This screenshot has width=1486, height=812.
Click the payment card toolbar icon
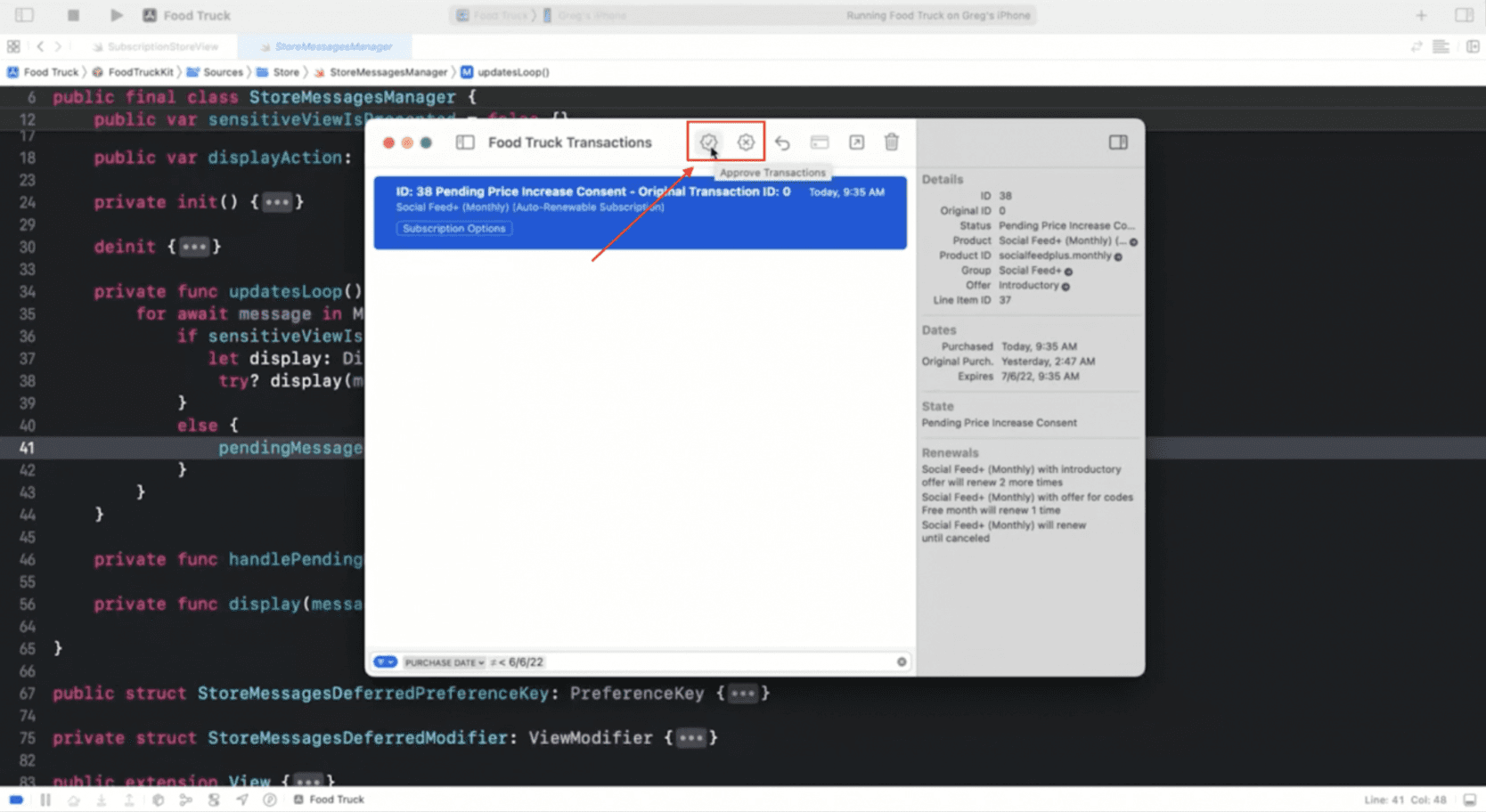pos(820,142)
